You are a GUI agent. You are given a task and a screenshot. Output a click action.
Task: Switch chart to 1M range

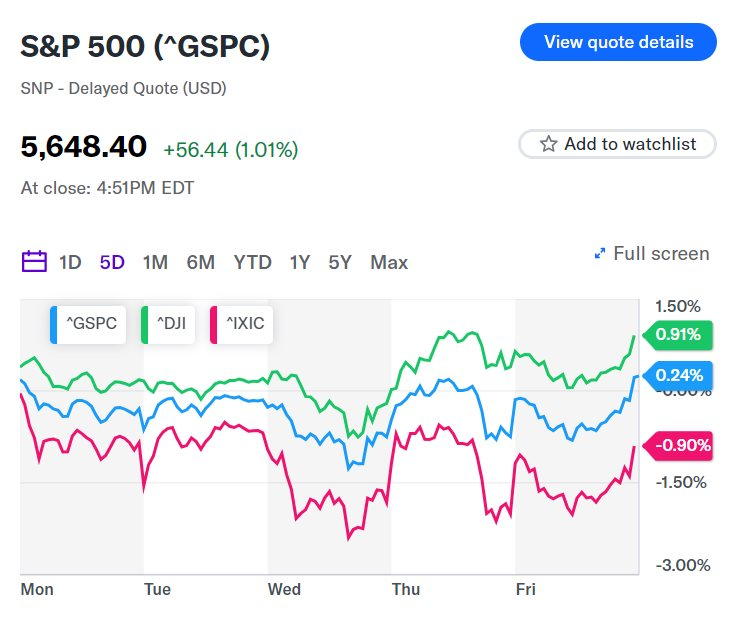click(x=155, y=263)
